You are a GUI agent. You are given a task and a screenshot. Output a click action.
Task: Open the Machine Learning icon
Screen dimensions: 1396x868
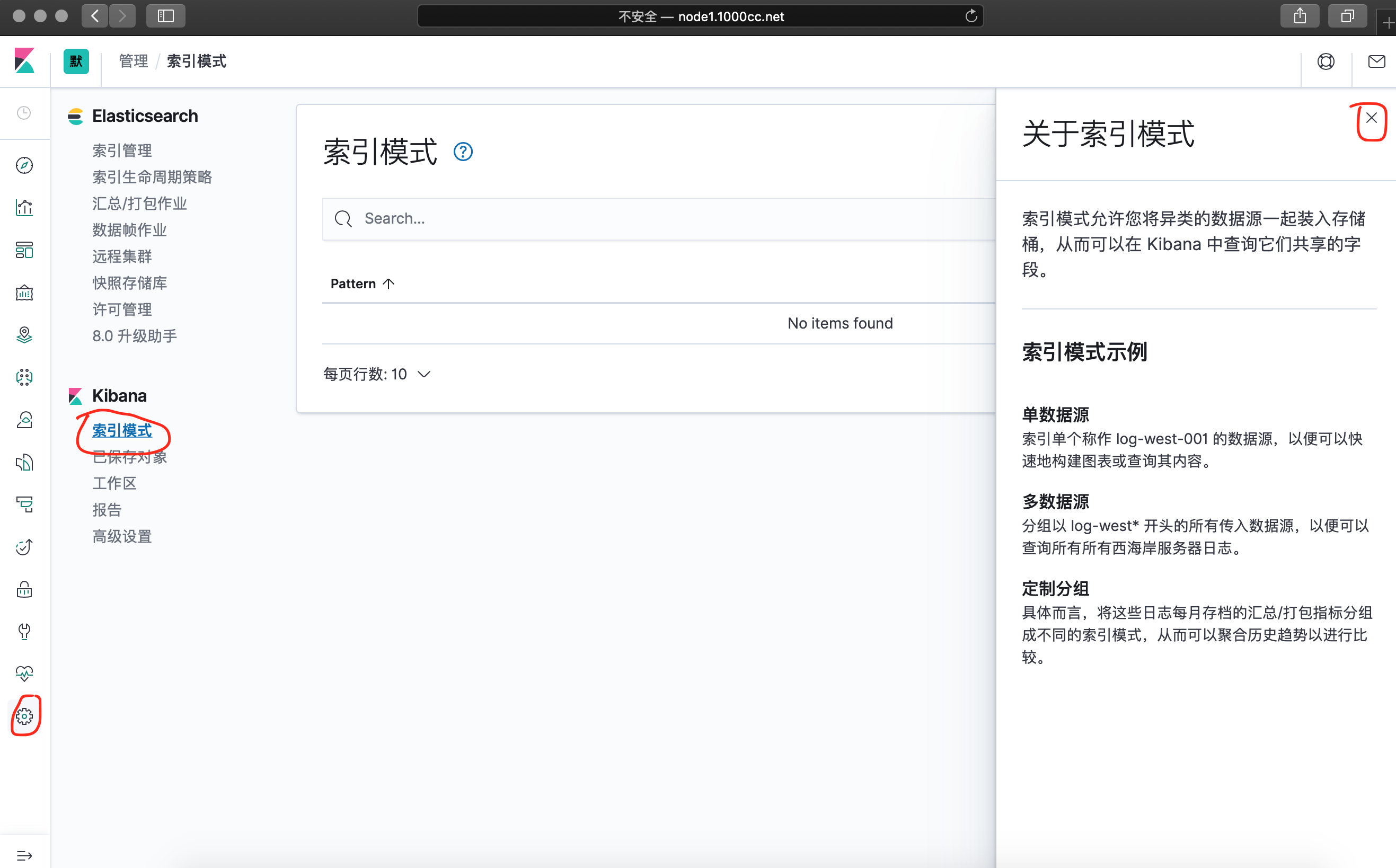(24, 377)
